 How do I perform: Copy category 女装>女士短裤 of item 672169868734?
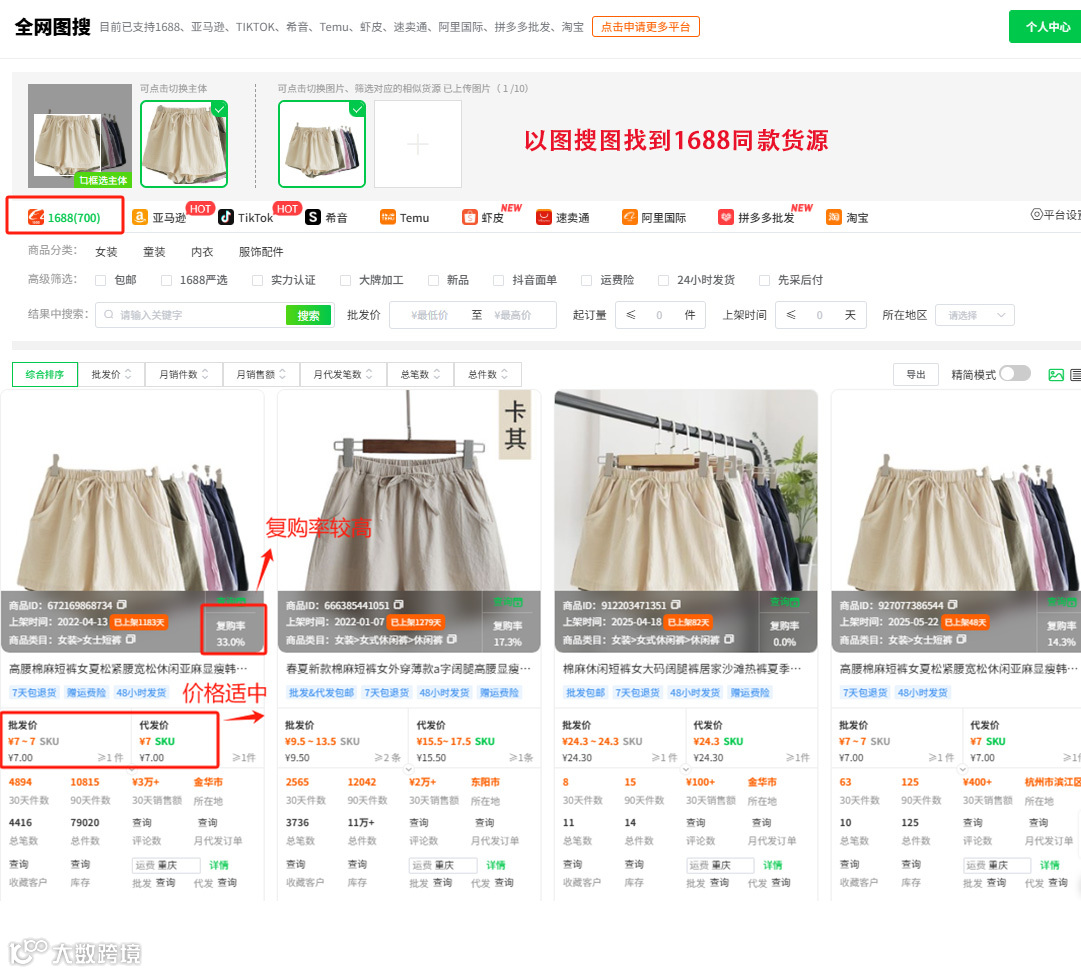click(x=131, y=639)
